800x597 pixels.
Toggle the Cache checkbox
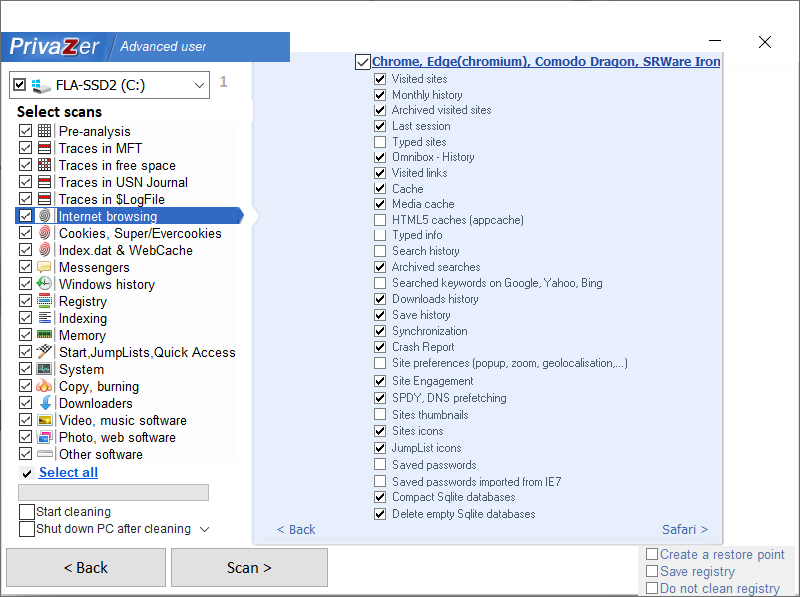380,189
